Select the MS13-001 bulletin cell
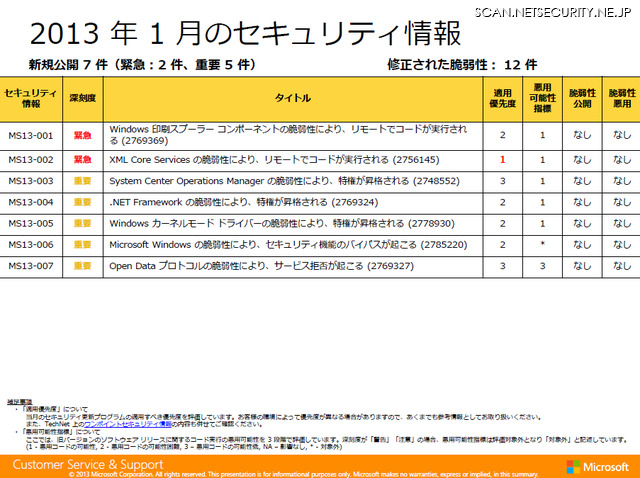 click(31, 136)
